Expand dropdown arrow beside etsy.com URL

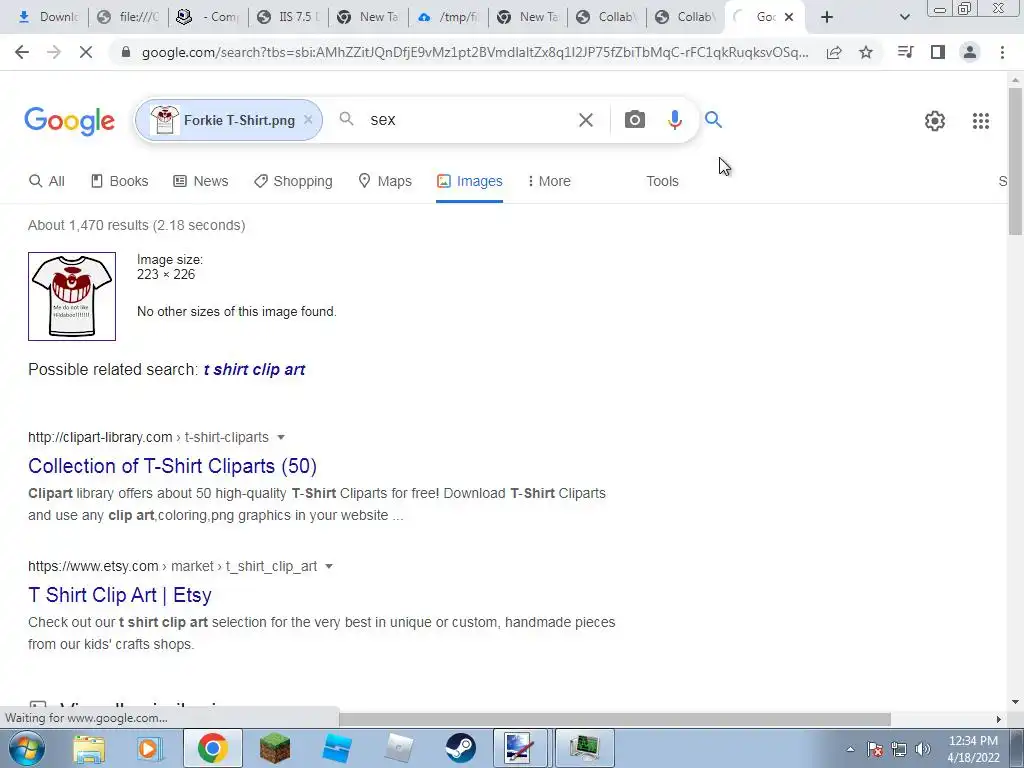pyautogui.click(x=329, y=566)
